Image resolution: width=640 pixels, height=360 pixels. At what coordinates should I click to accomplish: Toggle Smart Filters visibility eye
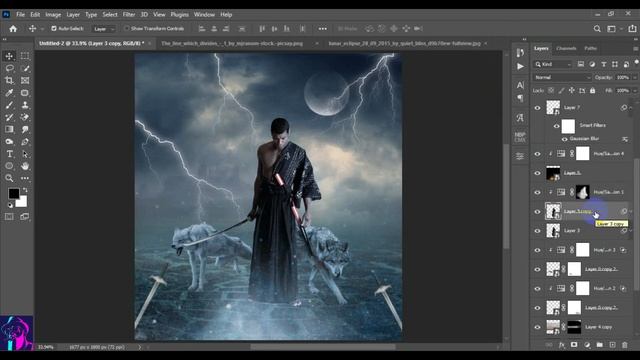point(556,126)
